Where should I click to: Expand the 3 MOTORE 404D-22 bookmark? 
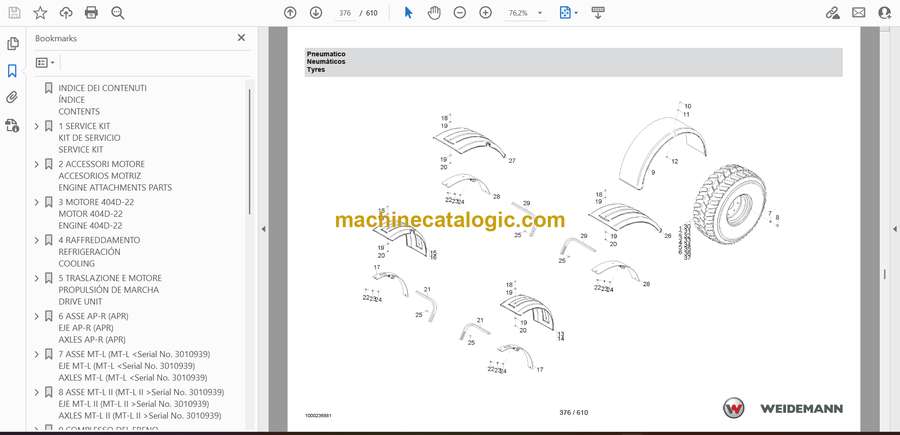(37, 202)
